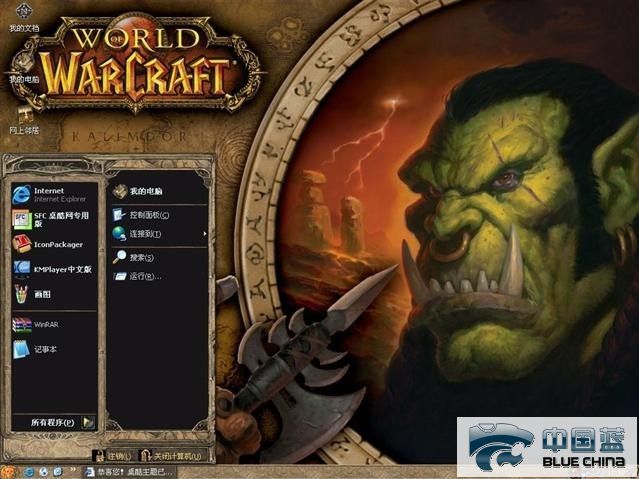This screenshot has width=639, height=479.
Task: Click the third quick launch icon
Action: 58,472
